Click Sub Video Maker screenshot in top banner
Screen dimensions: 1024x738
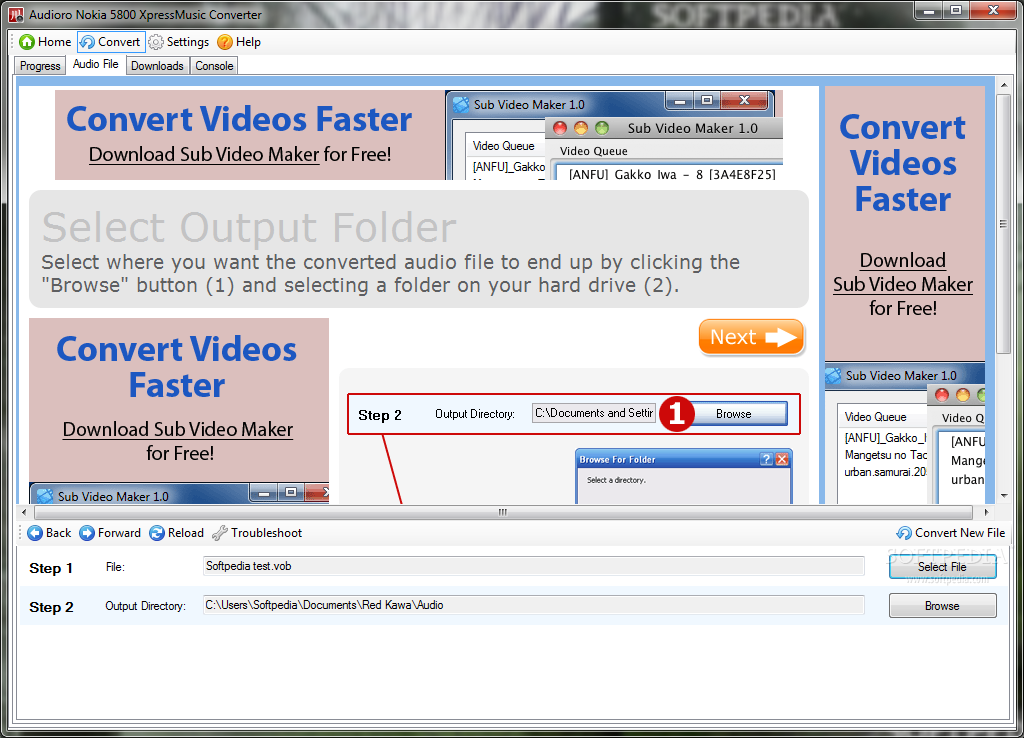tap(614, 135)
